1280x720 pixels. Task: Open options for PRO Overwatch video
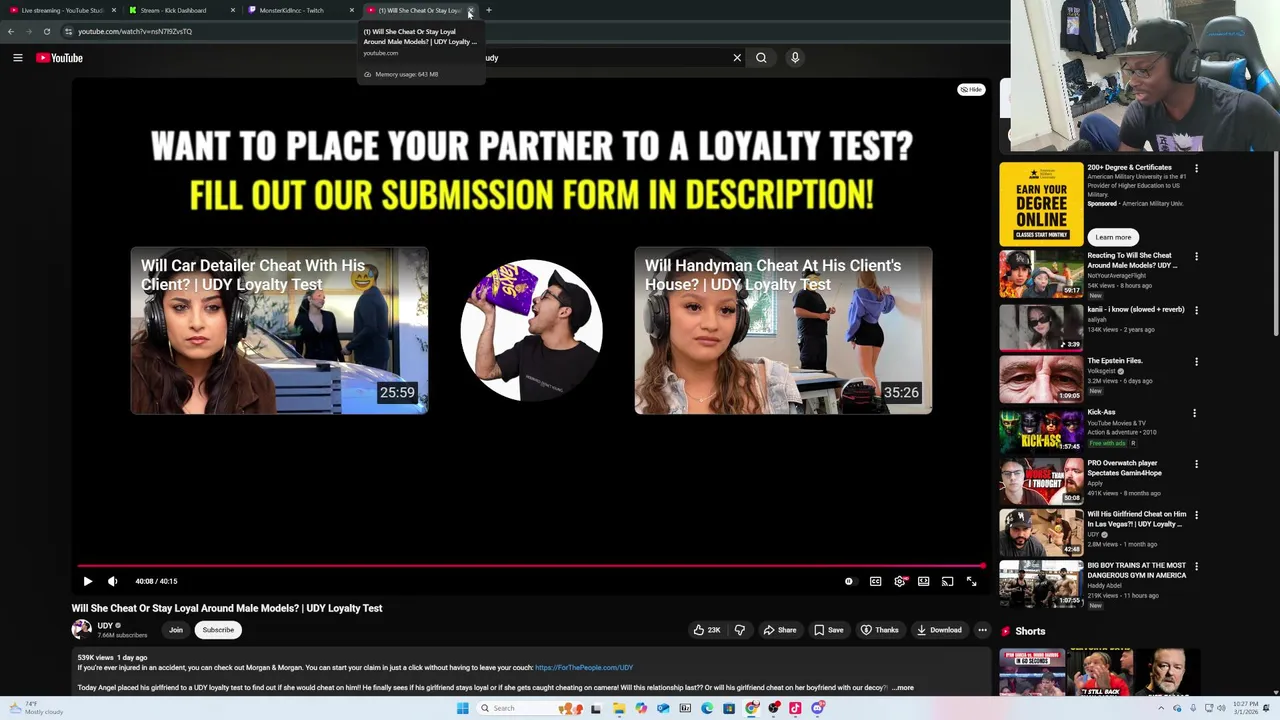[x=1196, y=464]
